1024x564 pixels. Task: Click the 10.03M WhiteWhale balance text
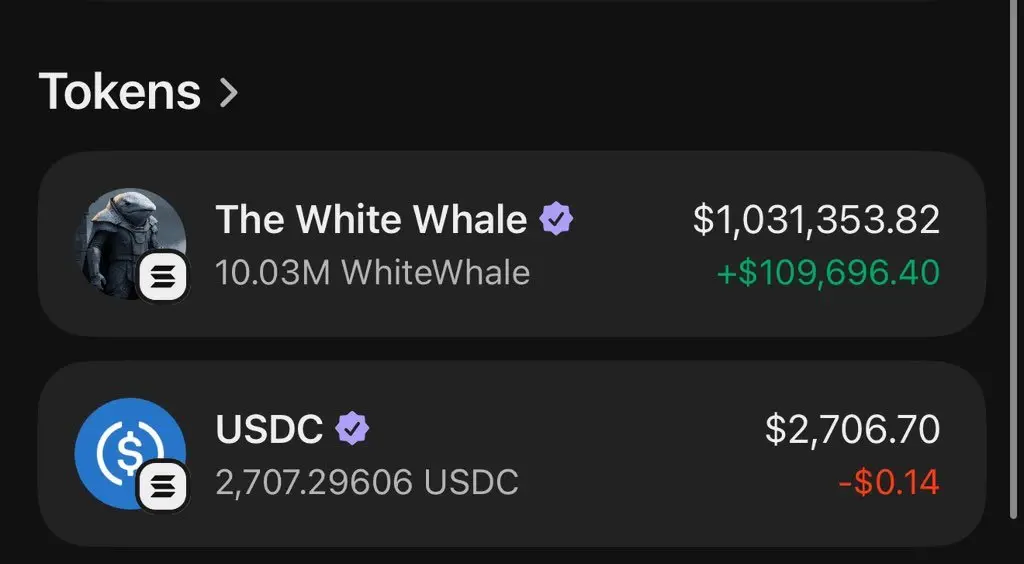(372, 272)
